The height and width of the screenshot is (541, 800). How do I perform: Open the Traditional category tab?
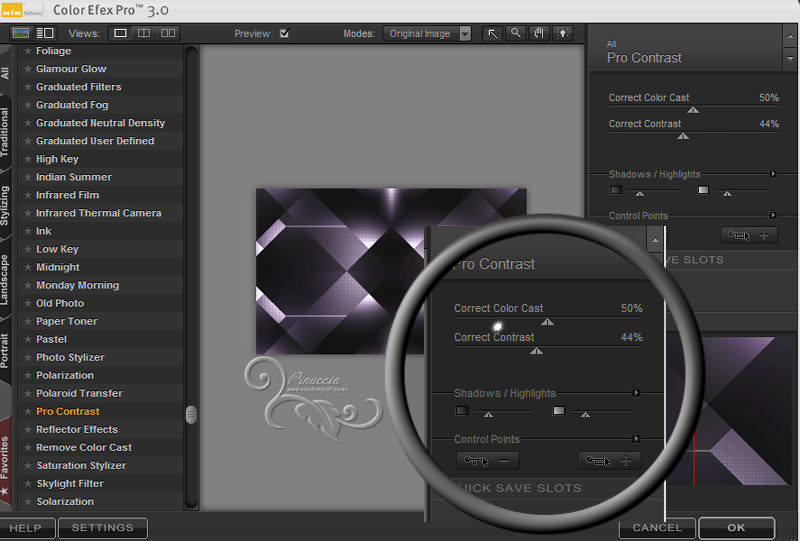[x=5, y=132]
